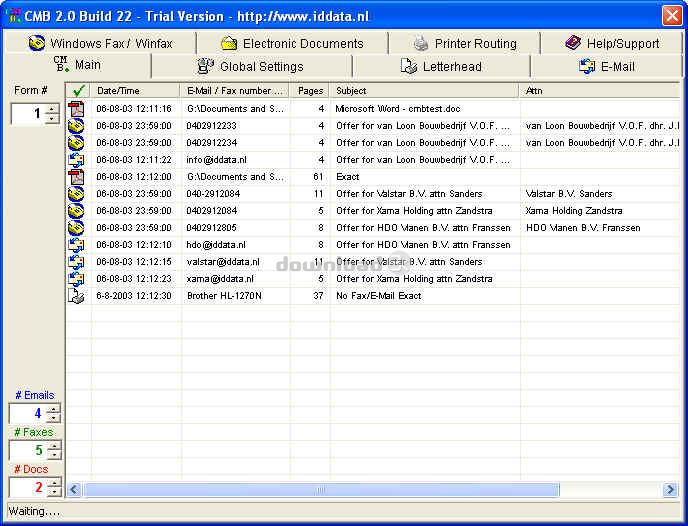Switch to Printer Routing tab
This screenshot has height=526, width=688.
(x=465, y=43)
